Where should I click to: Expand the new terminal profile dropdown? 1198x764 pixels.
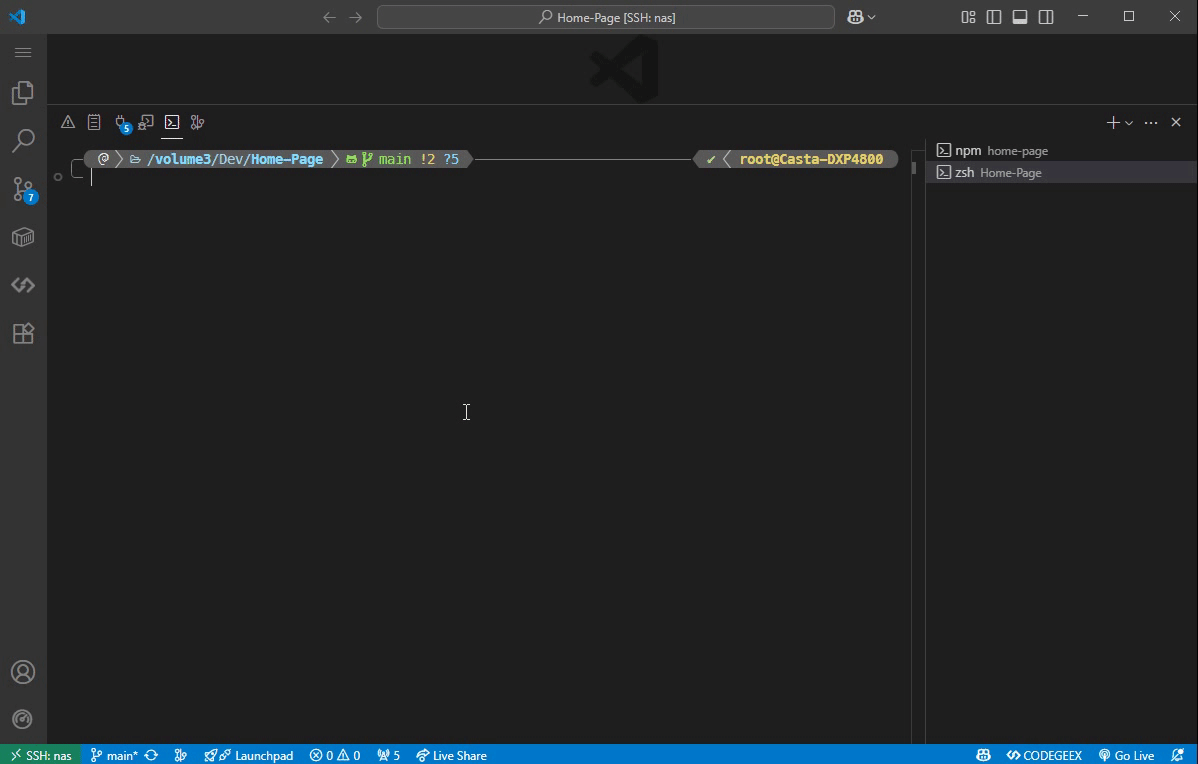(x=1128, y=123)
